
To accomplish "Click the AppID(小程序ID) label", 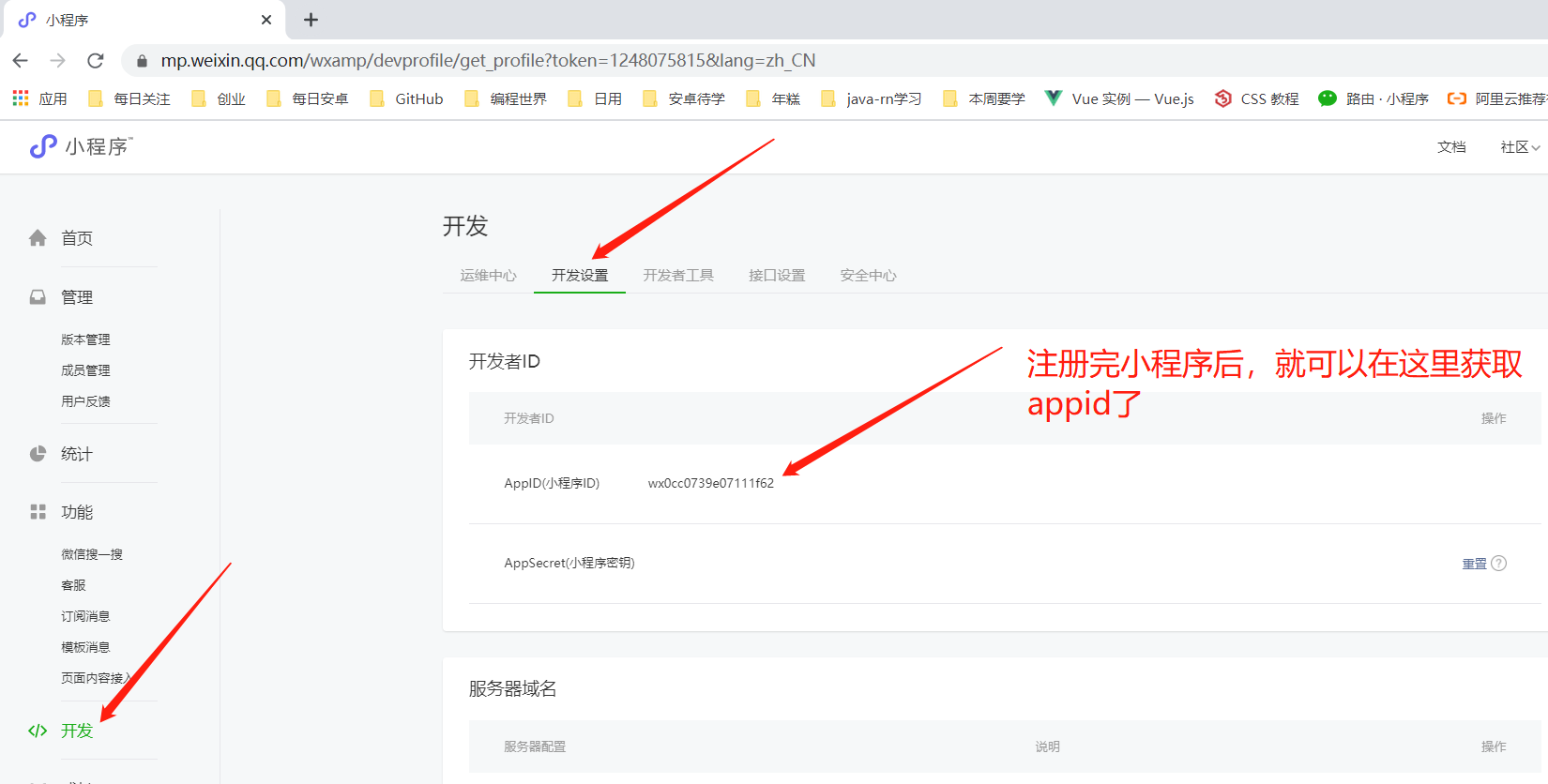I will pyautogui.click(x=552, y=483).
